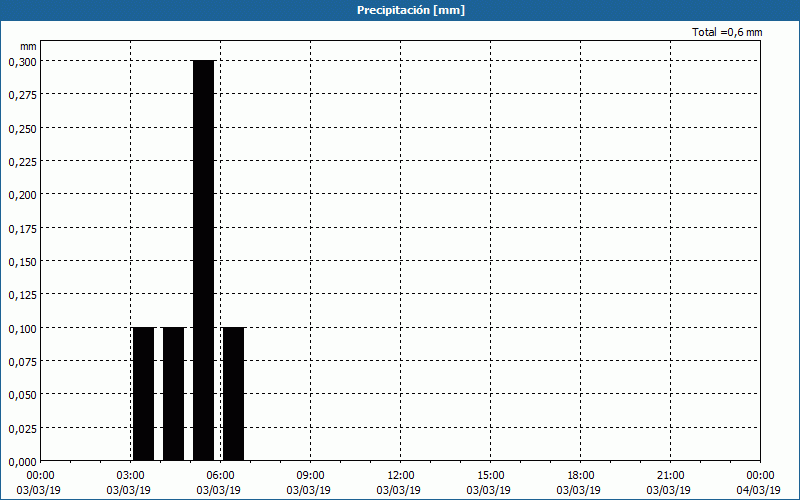Click the 00:00 04/03/19 time label
This screenshot has width=800, height=500.
(759, 483)
